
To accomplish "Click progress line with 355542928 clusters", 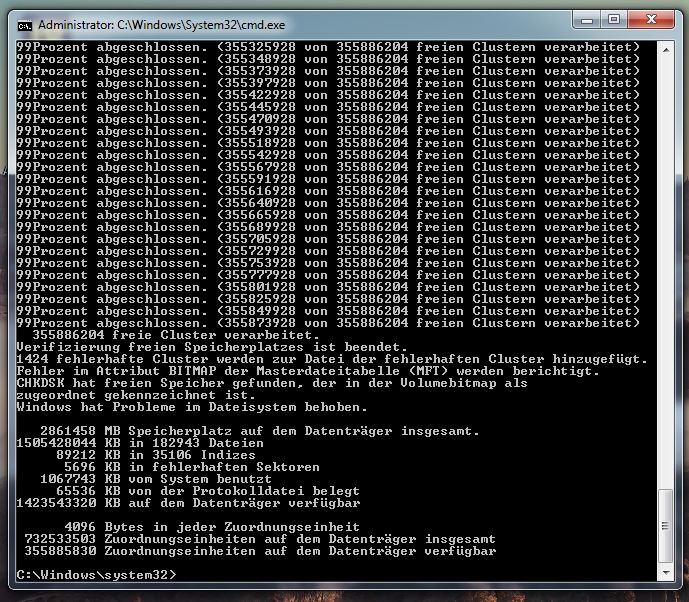I will coord(328,155).
